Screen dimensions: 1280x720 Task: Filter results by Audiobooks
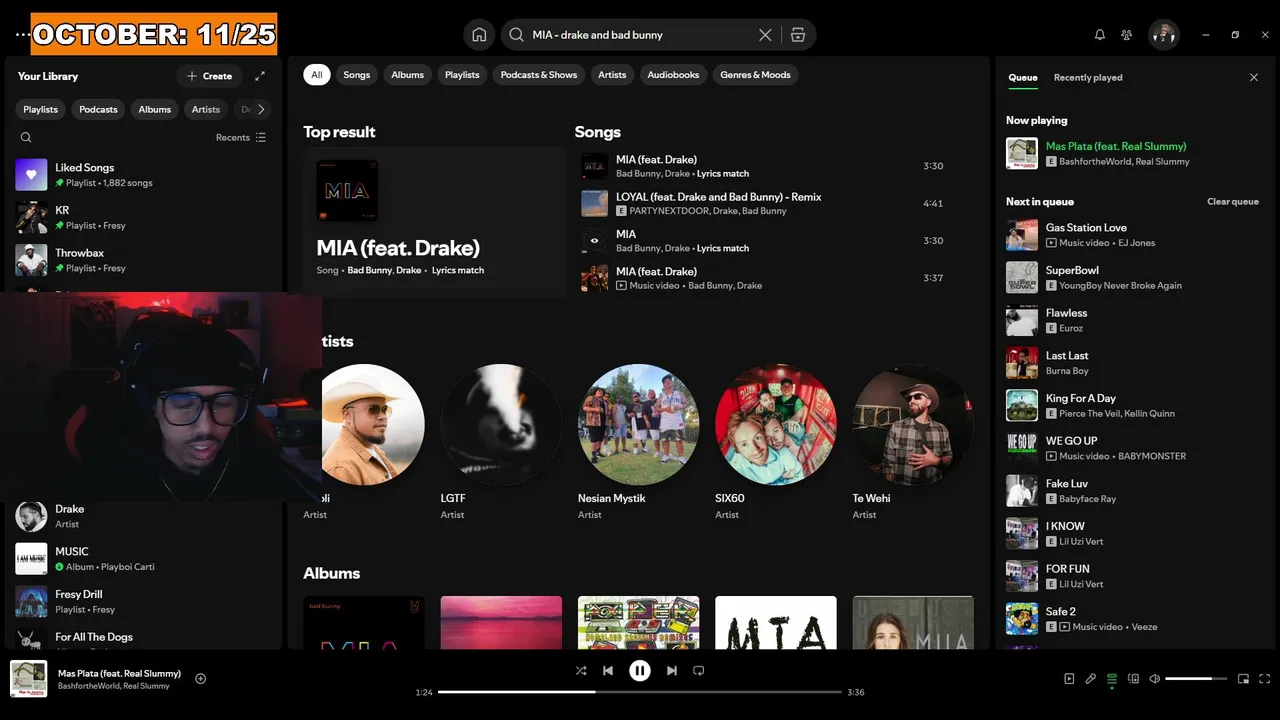673,75
